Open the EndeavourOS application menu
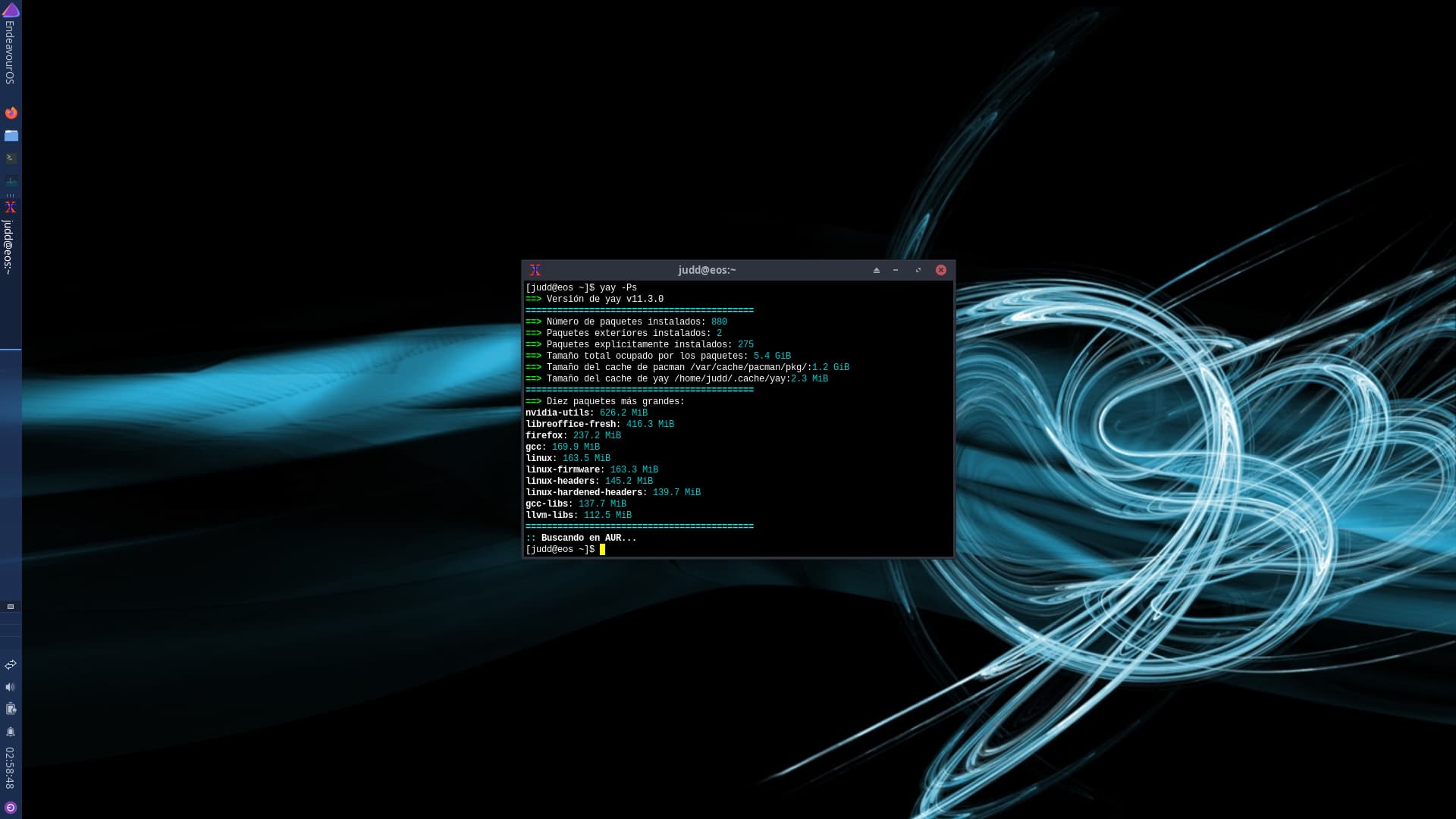The image size is (1456, 819). click(11, 44)
